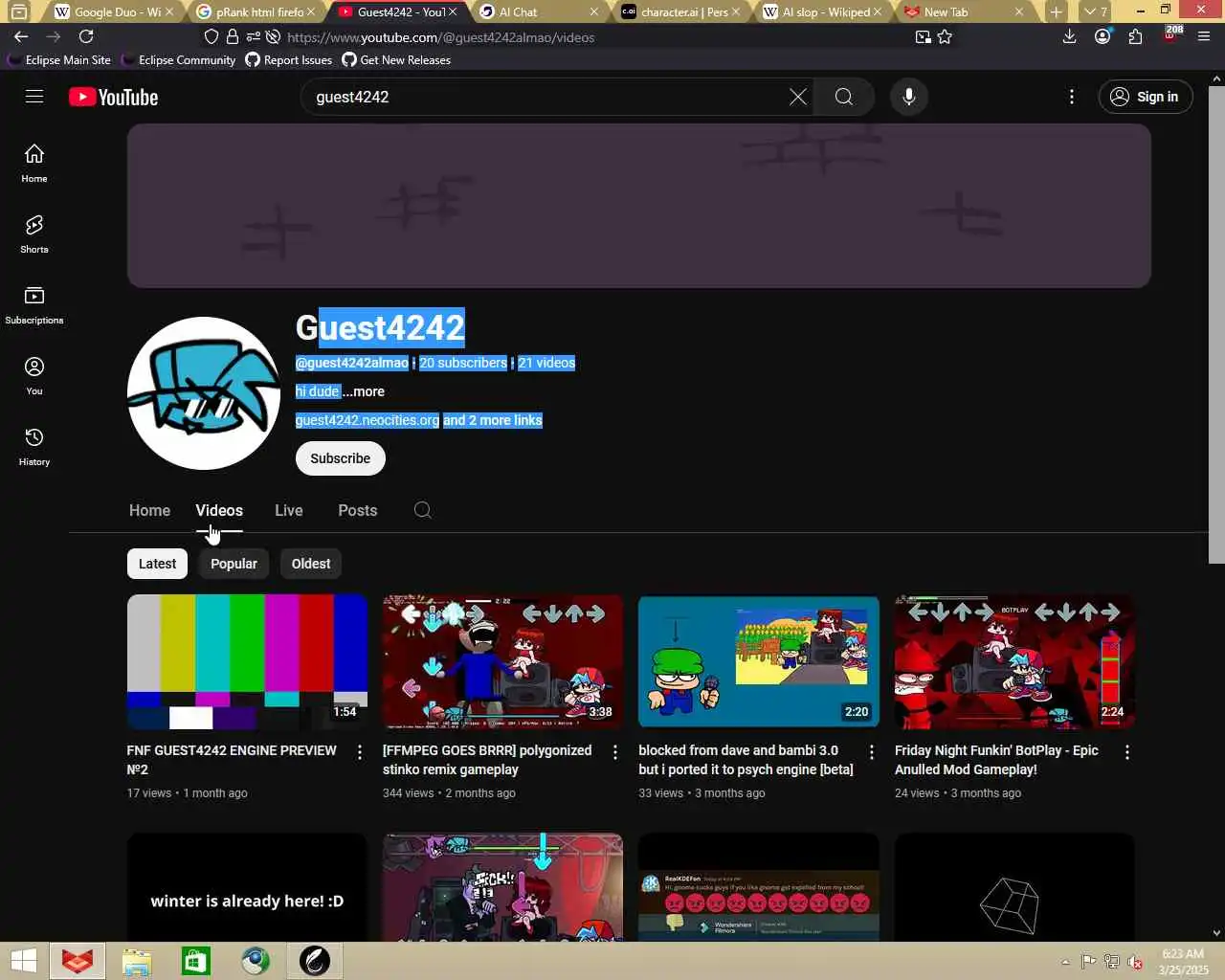The image size is (1225, 980).
Task: Expand channel description with ...more
Action: [364, 391]
